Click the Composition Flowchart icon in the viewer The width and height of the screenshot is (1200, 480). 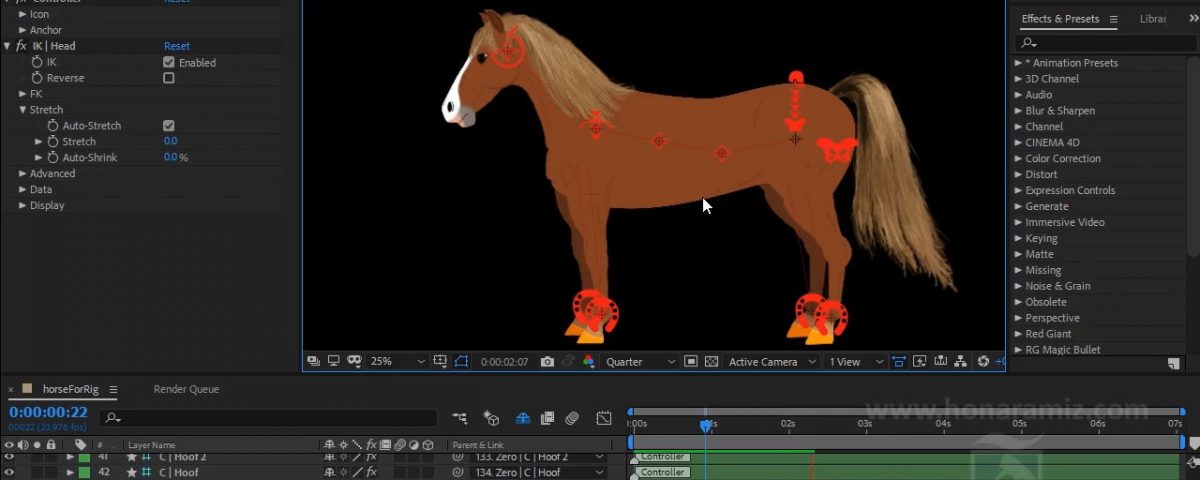coord(961,362)
